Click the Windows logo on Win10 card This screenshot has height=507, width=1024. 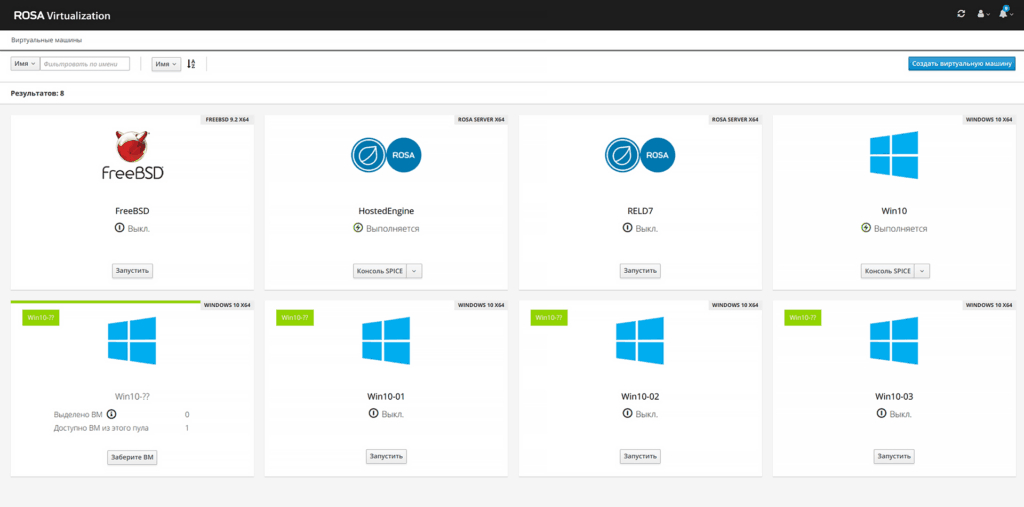[893, 156]
